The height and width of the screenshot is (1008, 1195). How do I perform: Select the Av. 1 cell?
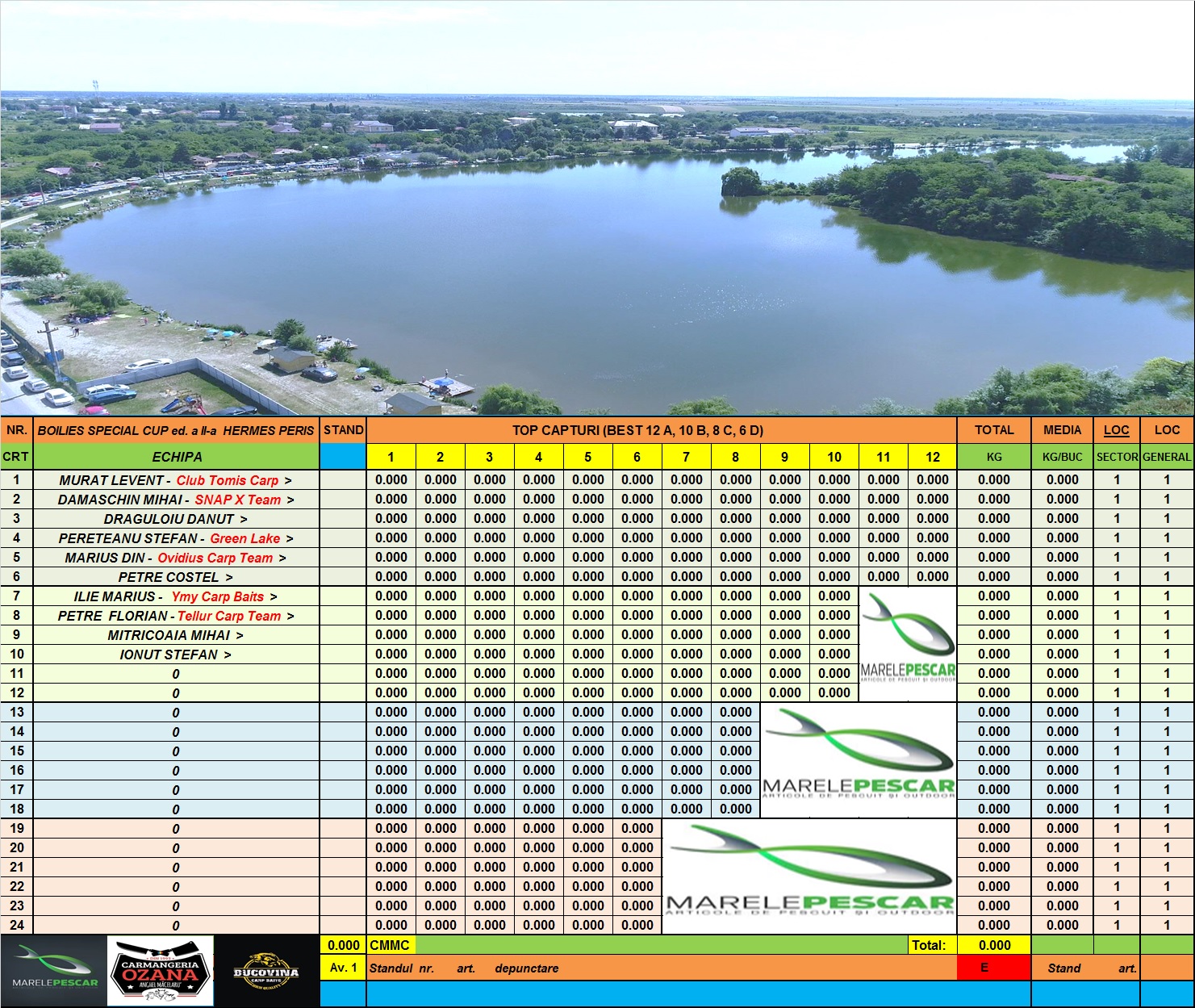344,967
